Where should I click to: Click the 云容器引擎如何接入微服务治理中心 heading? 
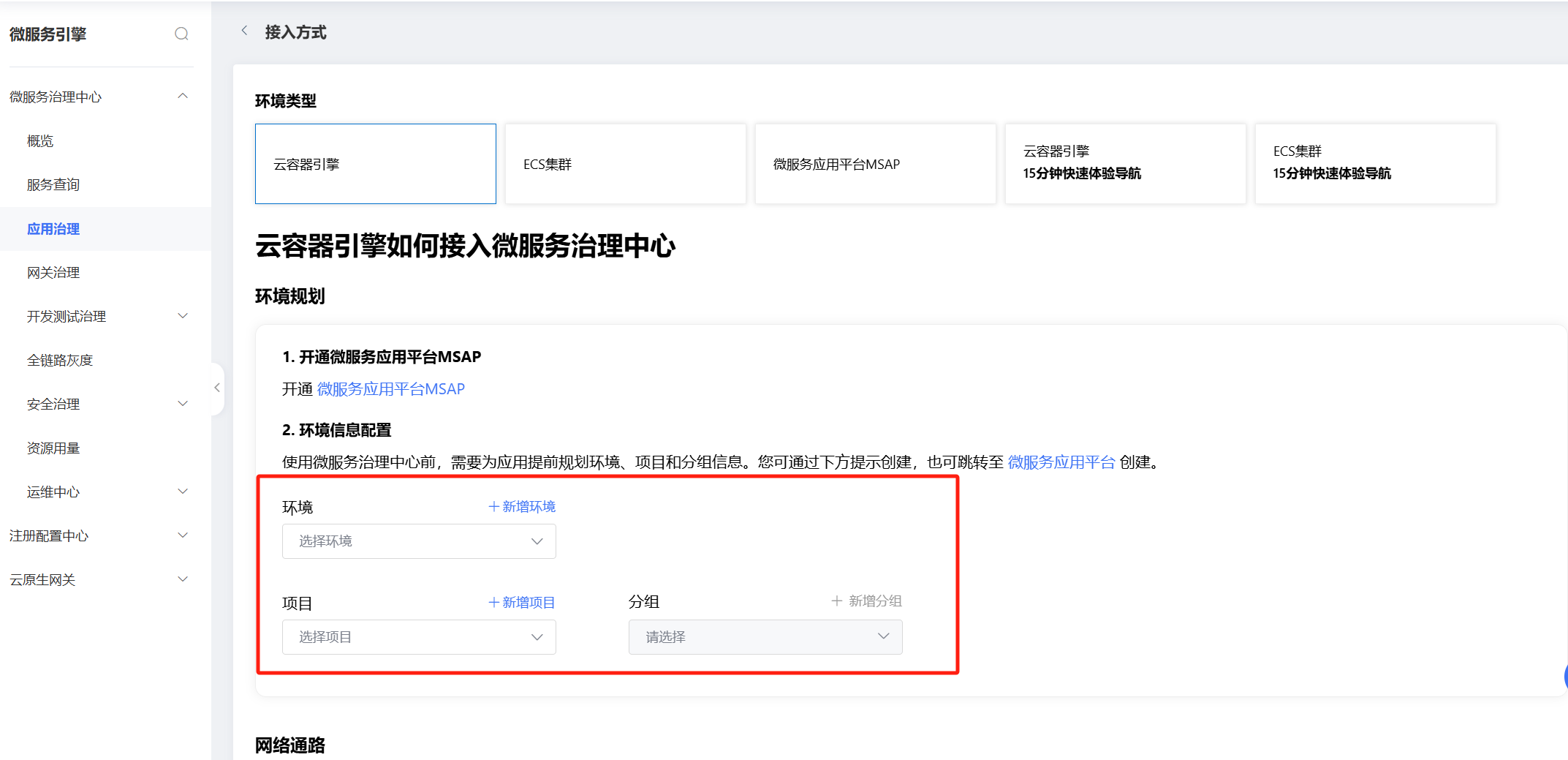tap(466, 246)
